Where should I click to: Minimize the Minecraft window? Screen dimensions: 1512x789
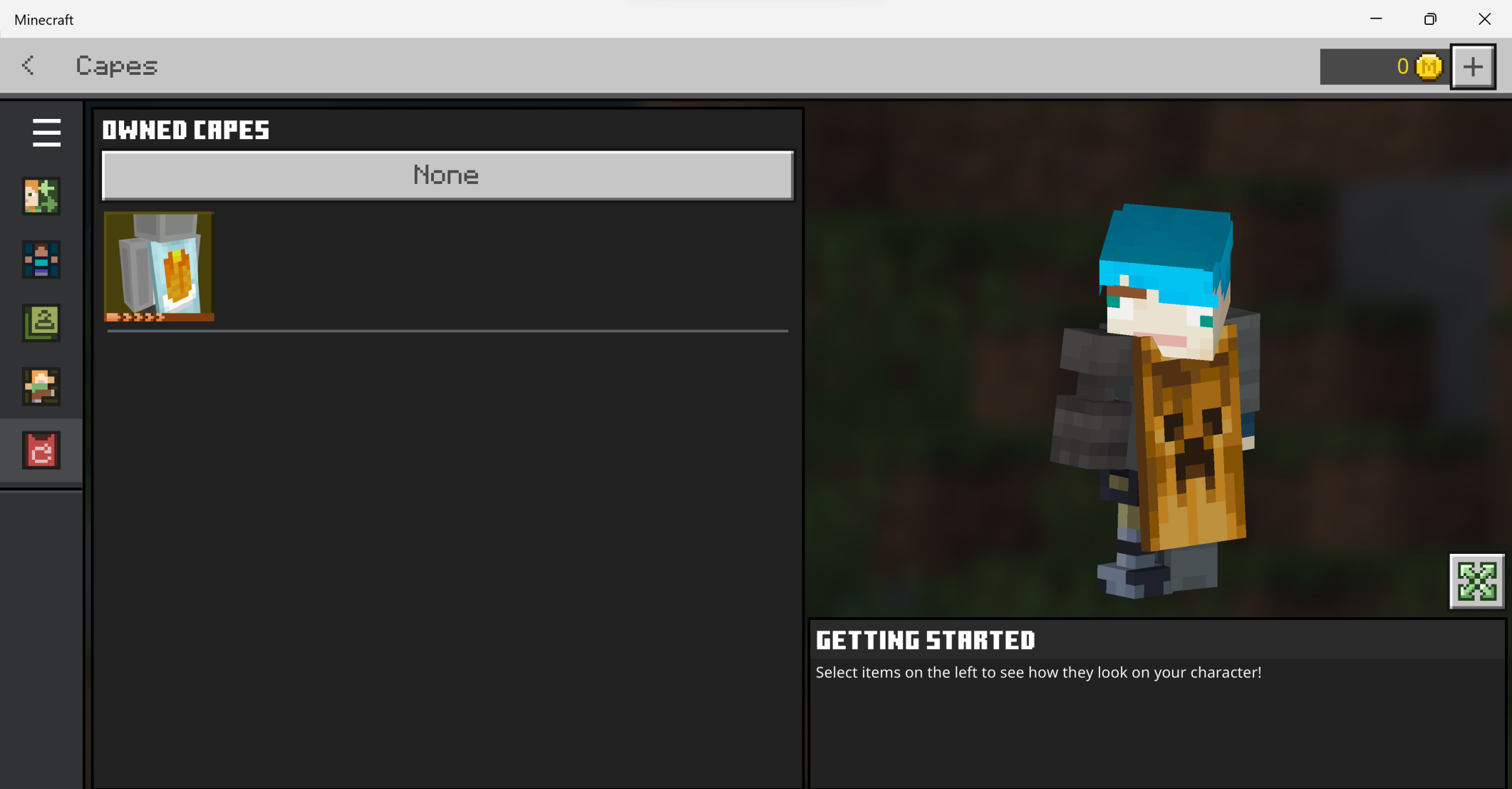tap(1376, 19)
